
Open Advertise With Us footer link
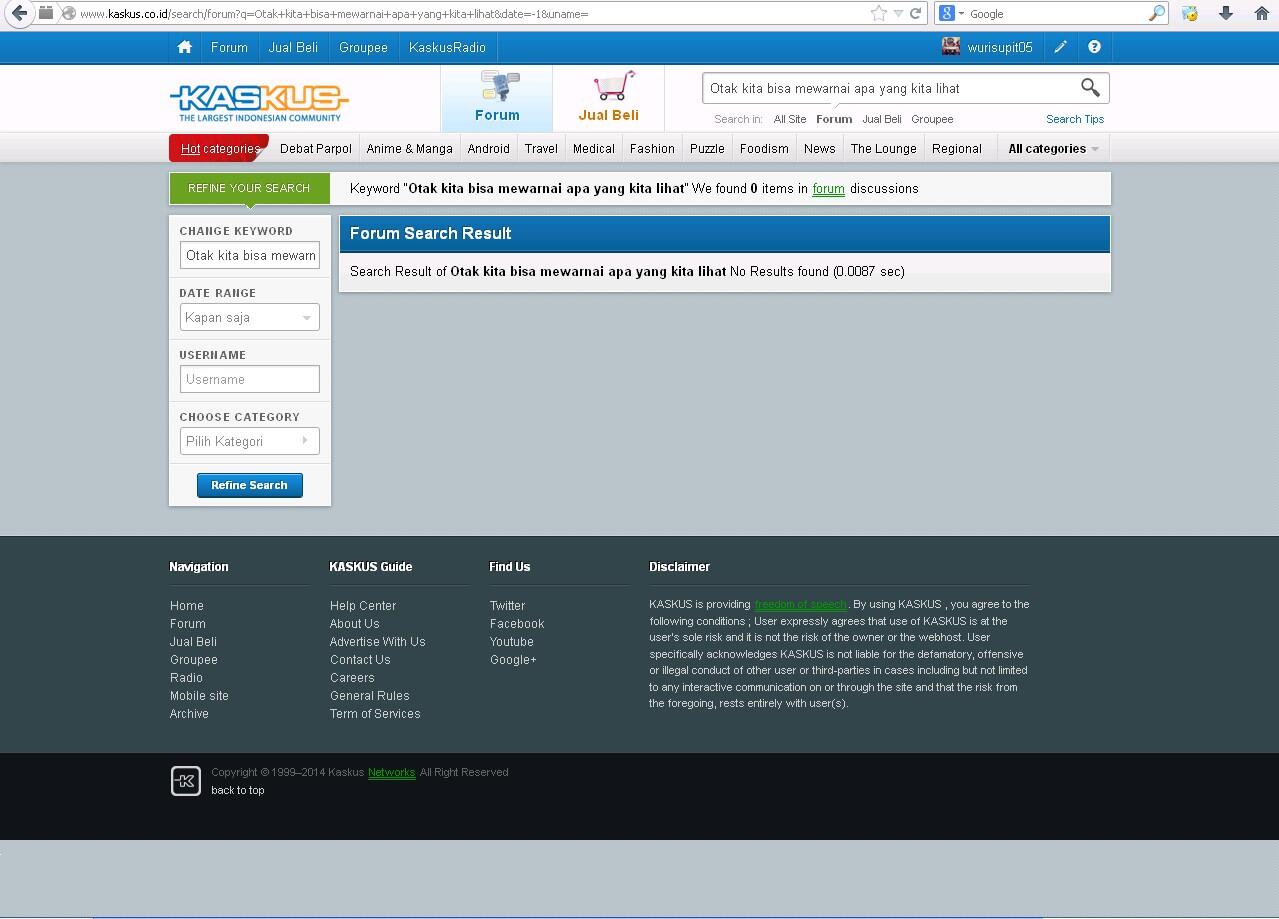pyautogui.click(x=377, y=641)
